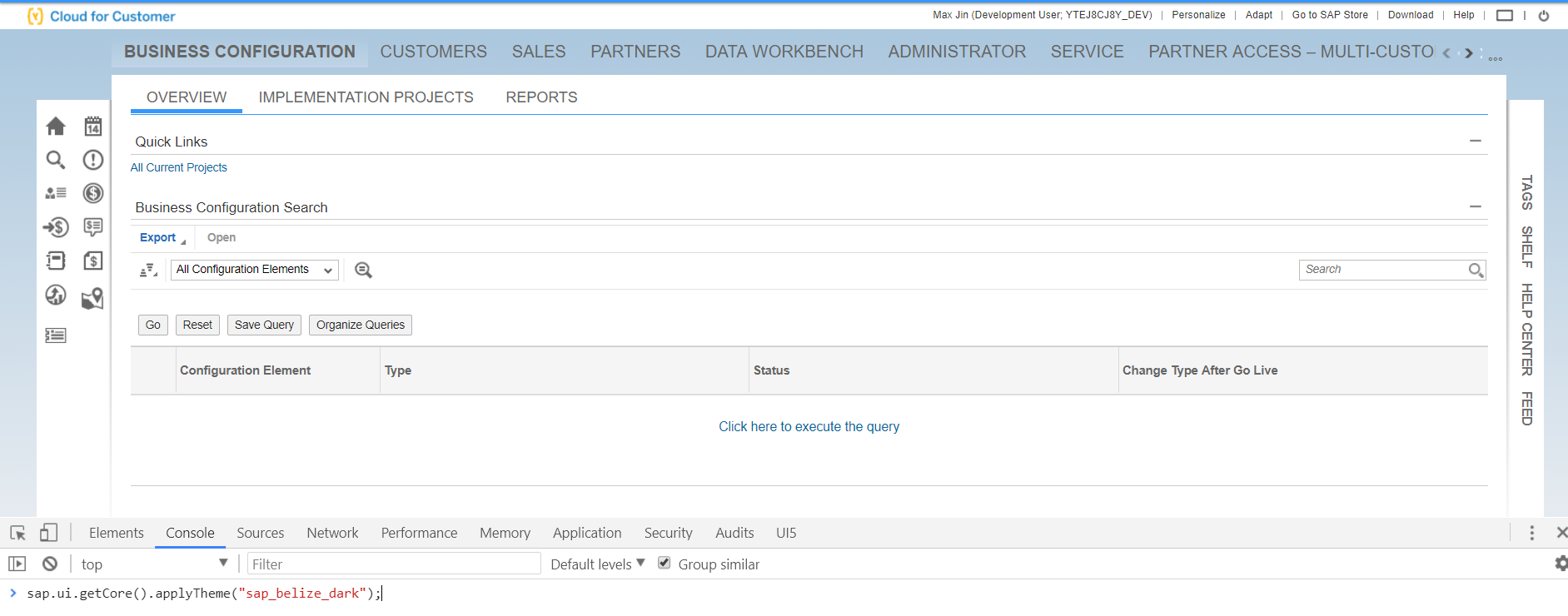The width and height of the screenshot is (1568, 616).
Task: Click the Adapt link in header
Action: click(x=1259, y=15)
